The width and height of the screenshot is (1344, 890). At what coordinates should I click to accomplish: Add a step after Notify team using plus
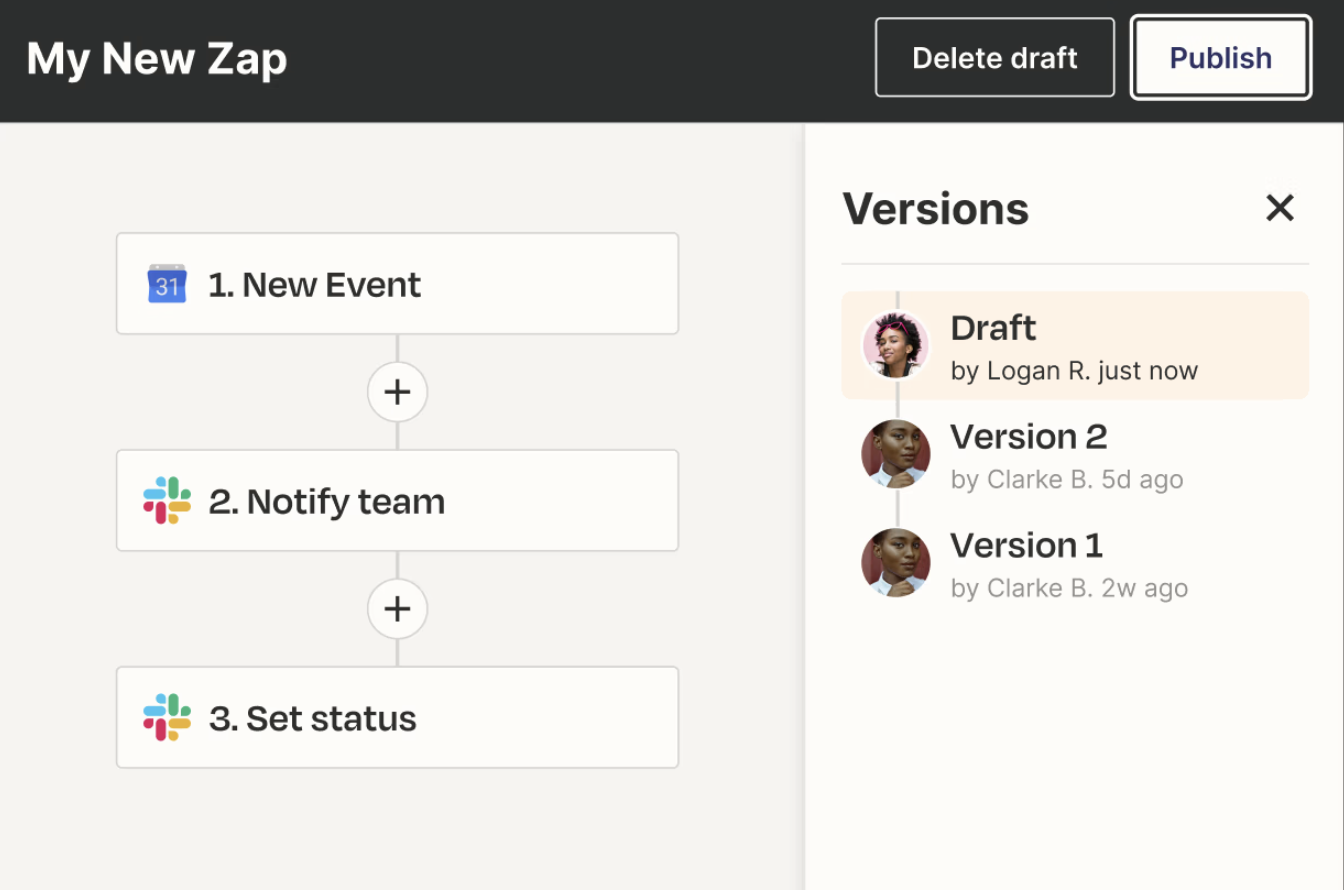397,609
